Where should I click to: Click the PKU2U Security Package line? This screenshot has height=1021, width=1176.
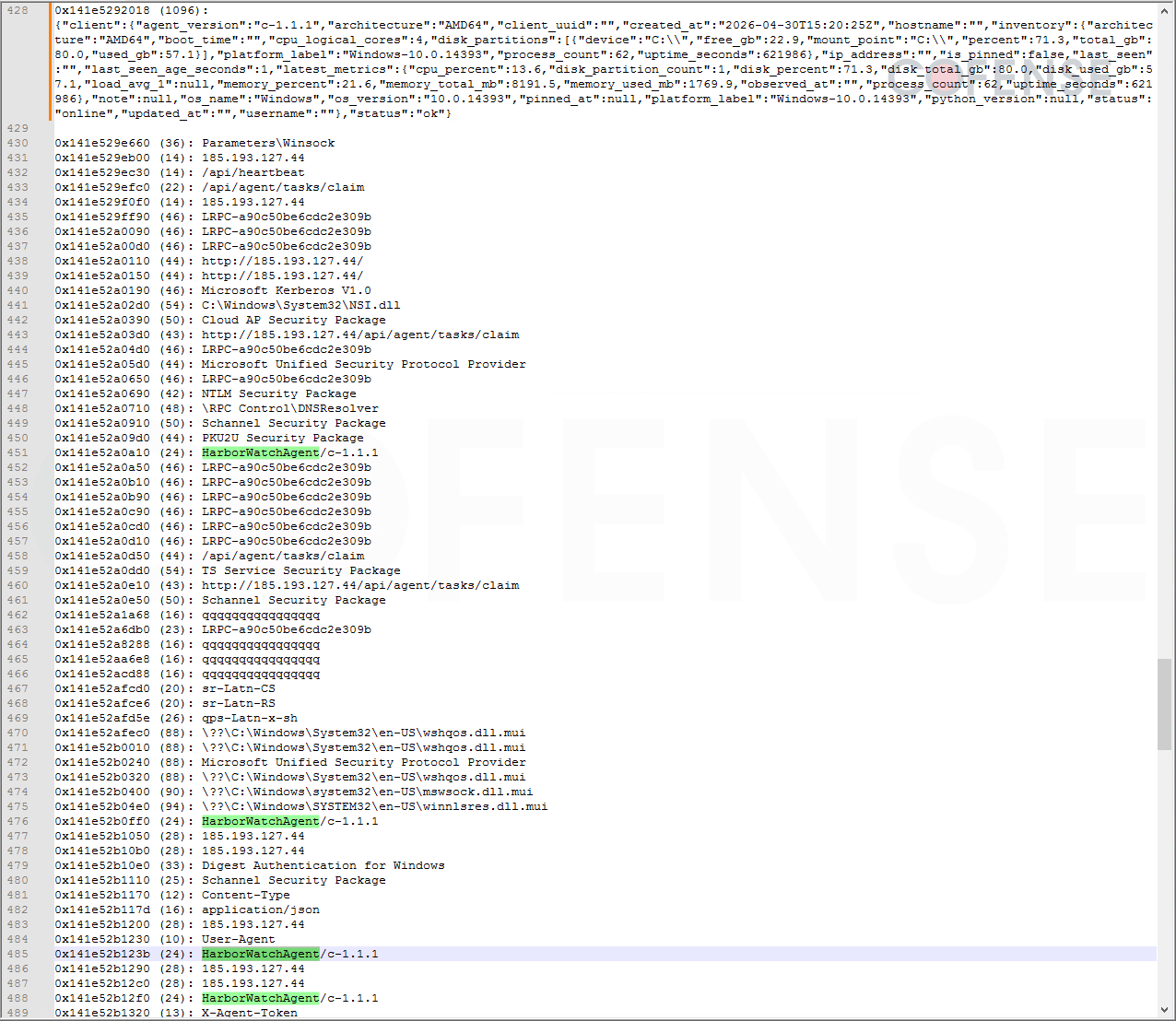pos(283,438)
